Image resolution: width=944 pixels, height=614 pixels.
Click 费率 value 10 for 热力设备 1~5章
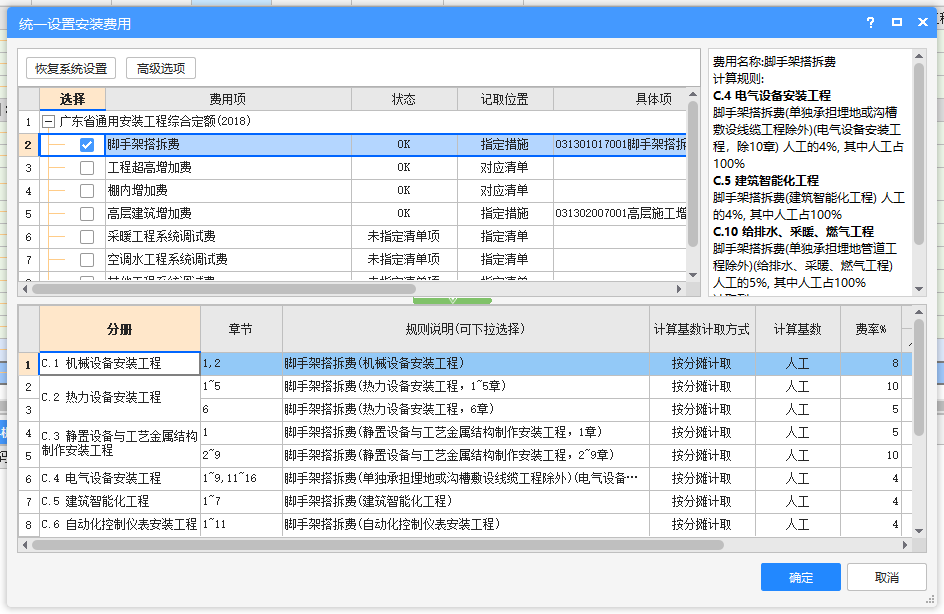point(871,386)
